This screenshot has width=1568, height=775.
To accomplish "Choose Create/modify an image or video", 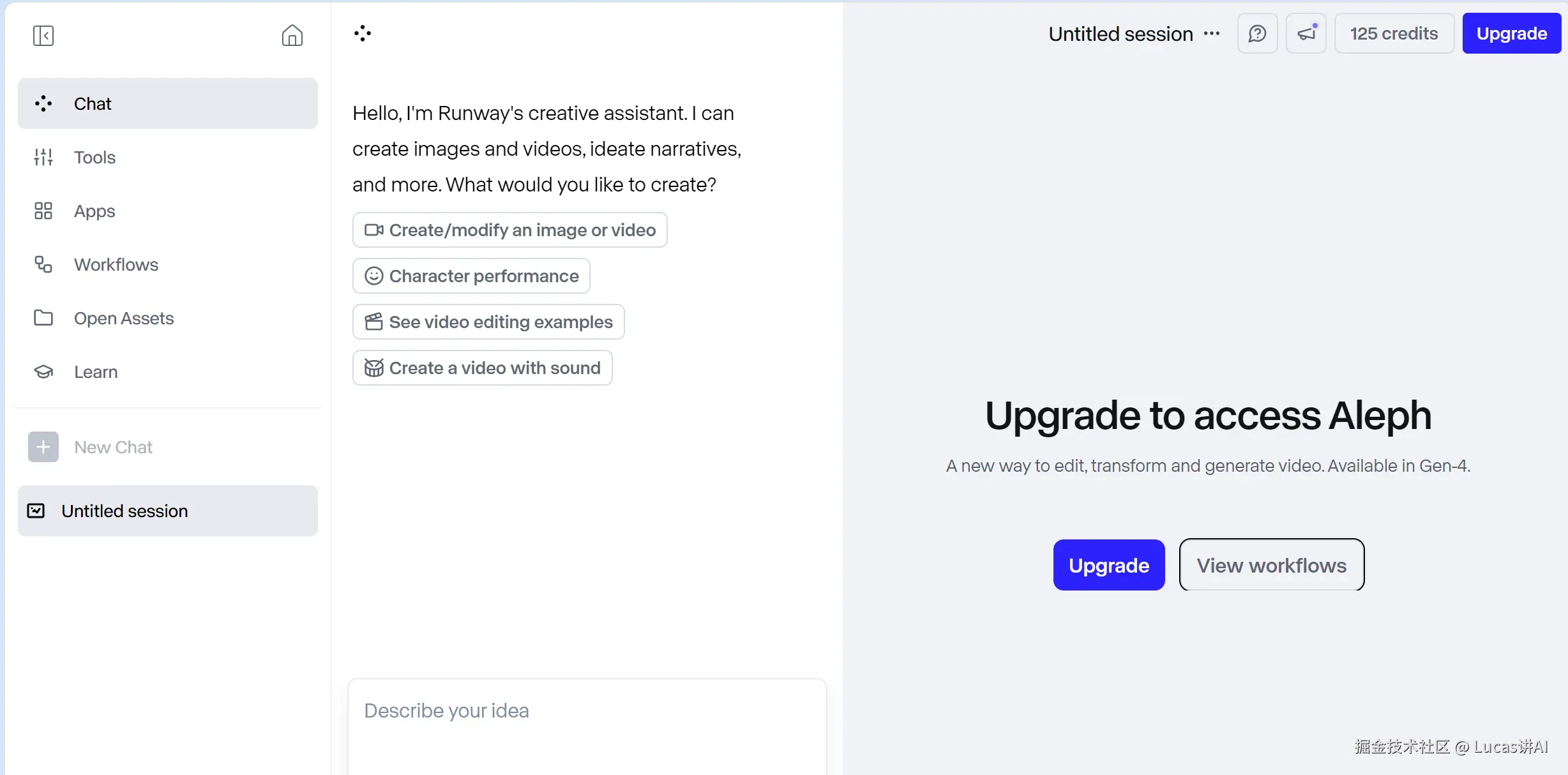I will click(x=509, y=230).
